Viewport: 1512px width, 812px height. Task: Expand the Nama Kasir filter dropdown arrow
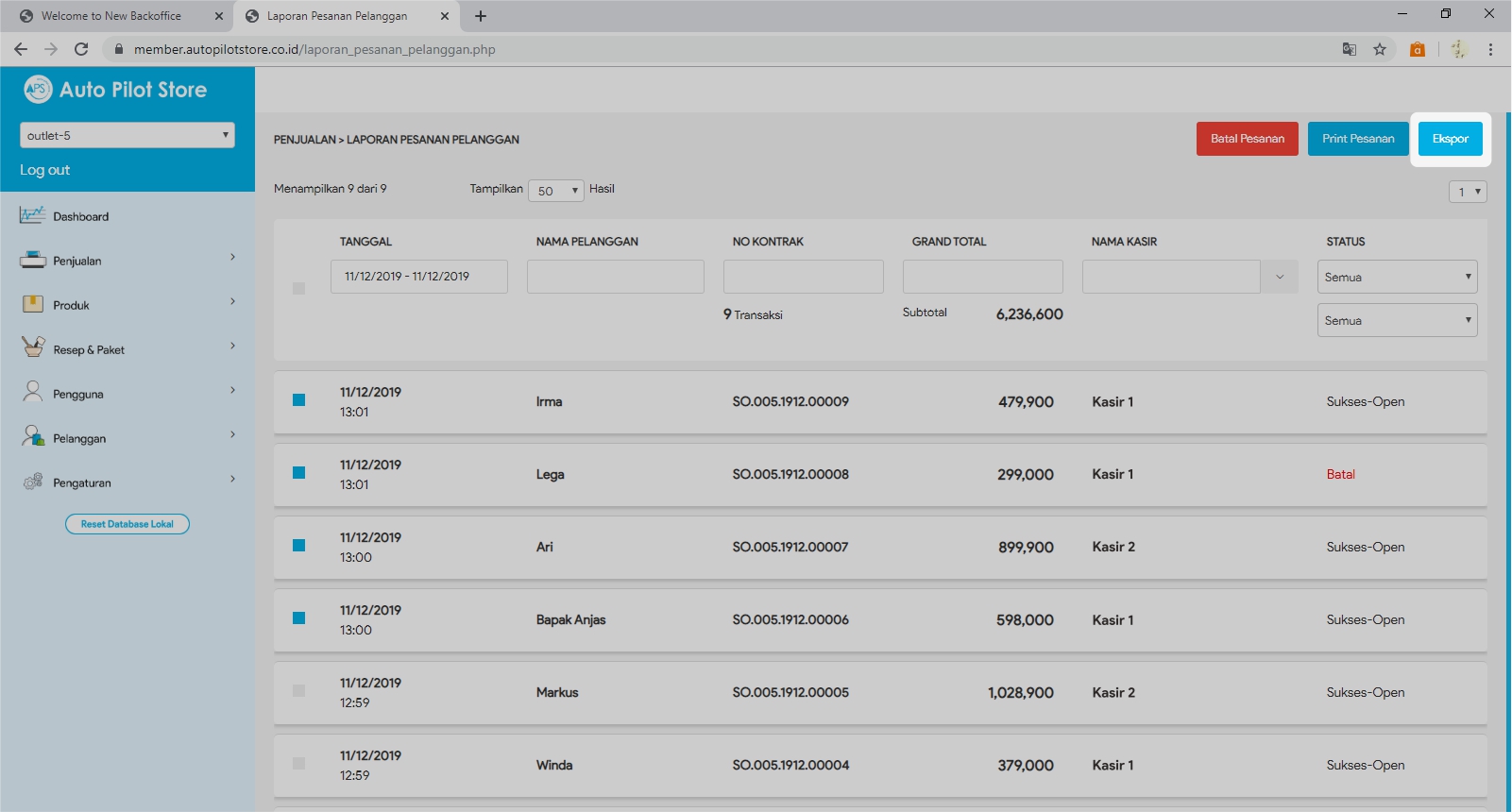tap(1280, 277)
